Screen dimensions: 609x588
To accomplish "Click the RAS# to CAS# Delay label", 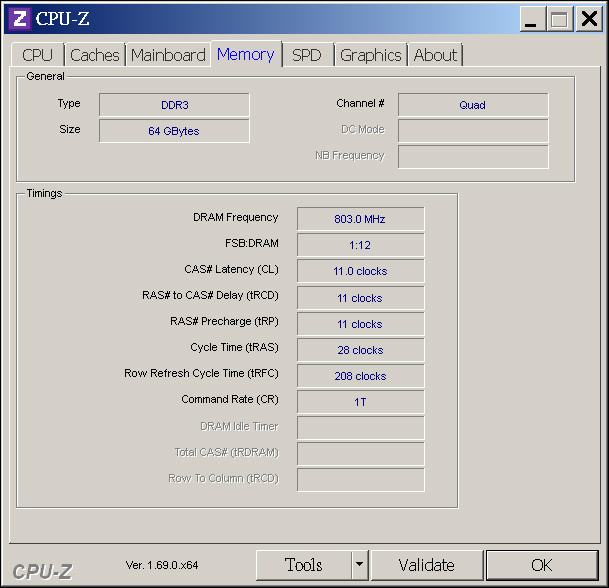I will coord(211,296).
